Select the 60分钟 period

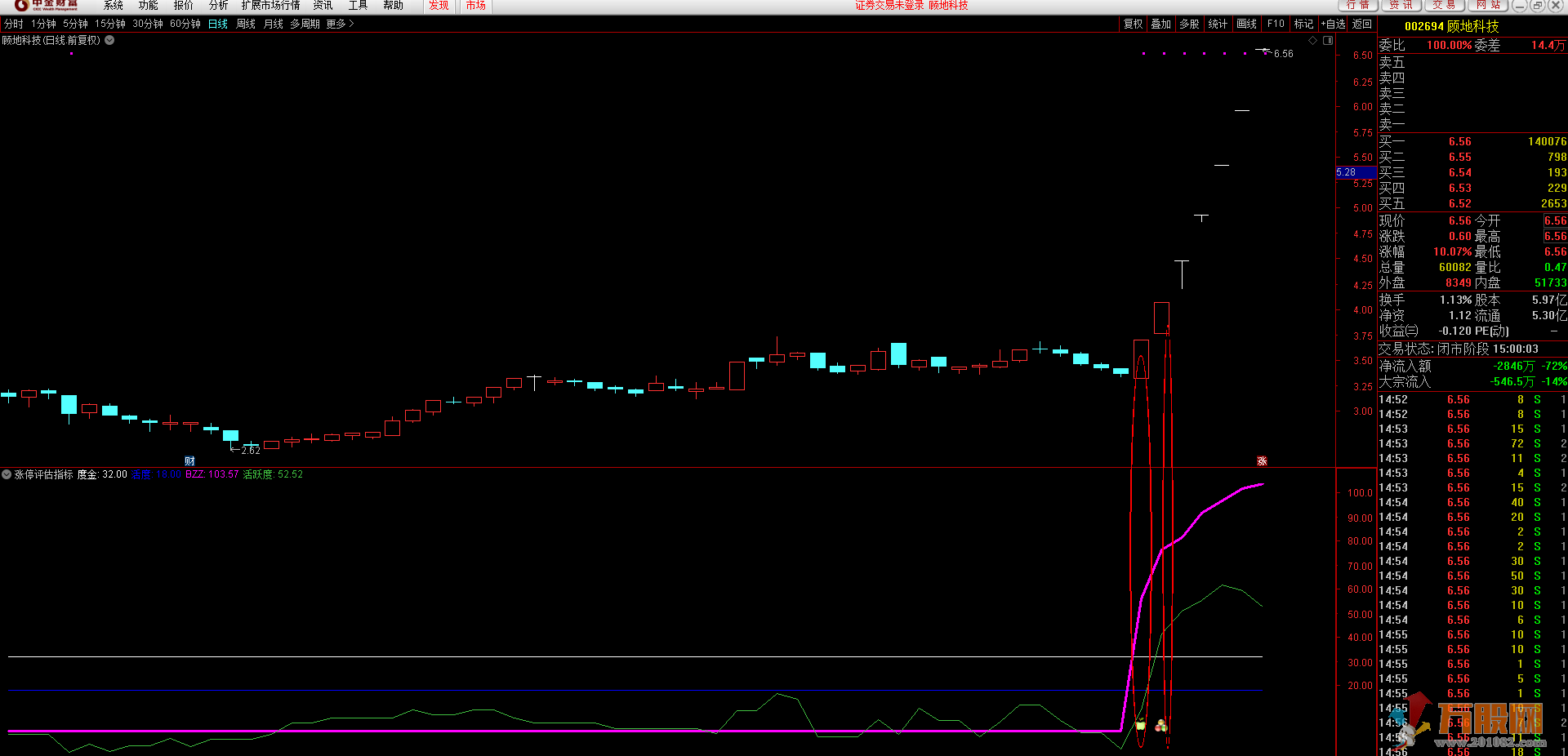185,24
